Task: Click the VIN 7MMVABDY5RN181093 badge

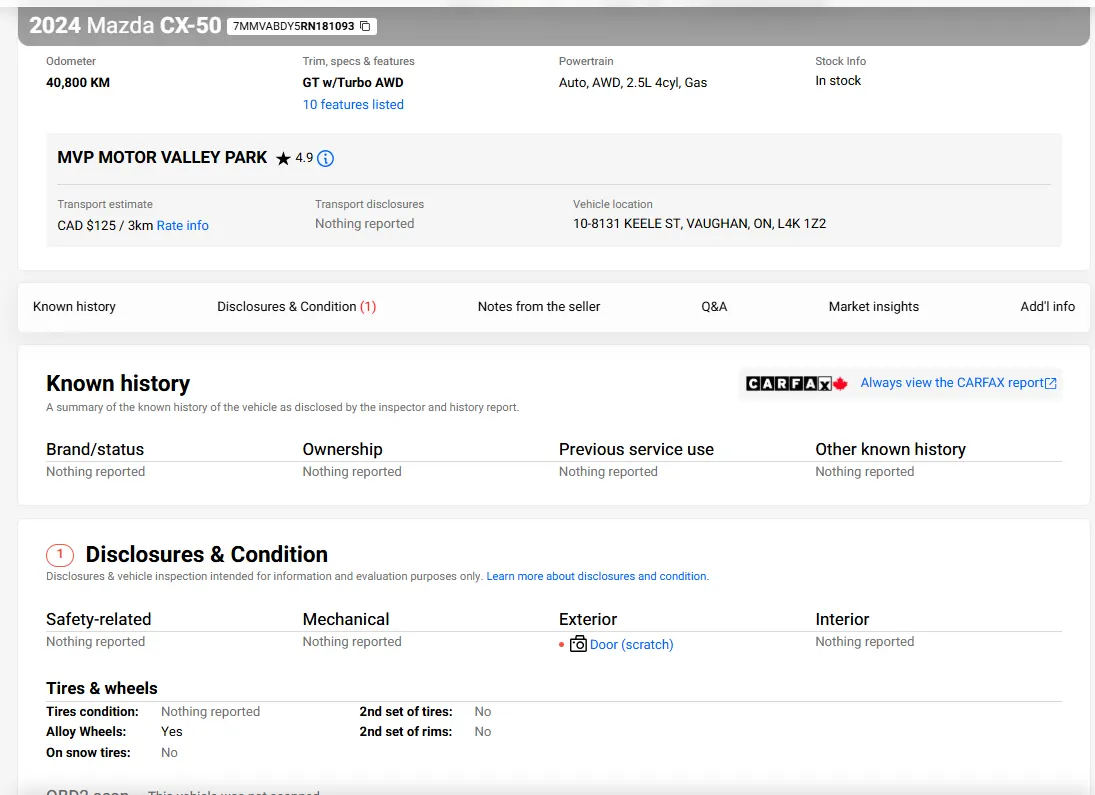Action: pos(302,27)
